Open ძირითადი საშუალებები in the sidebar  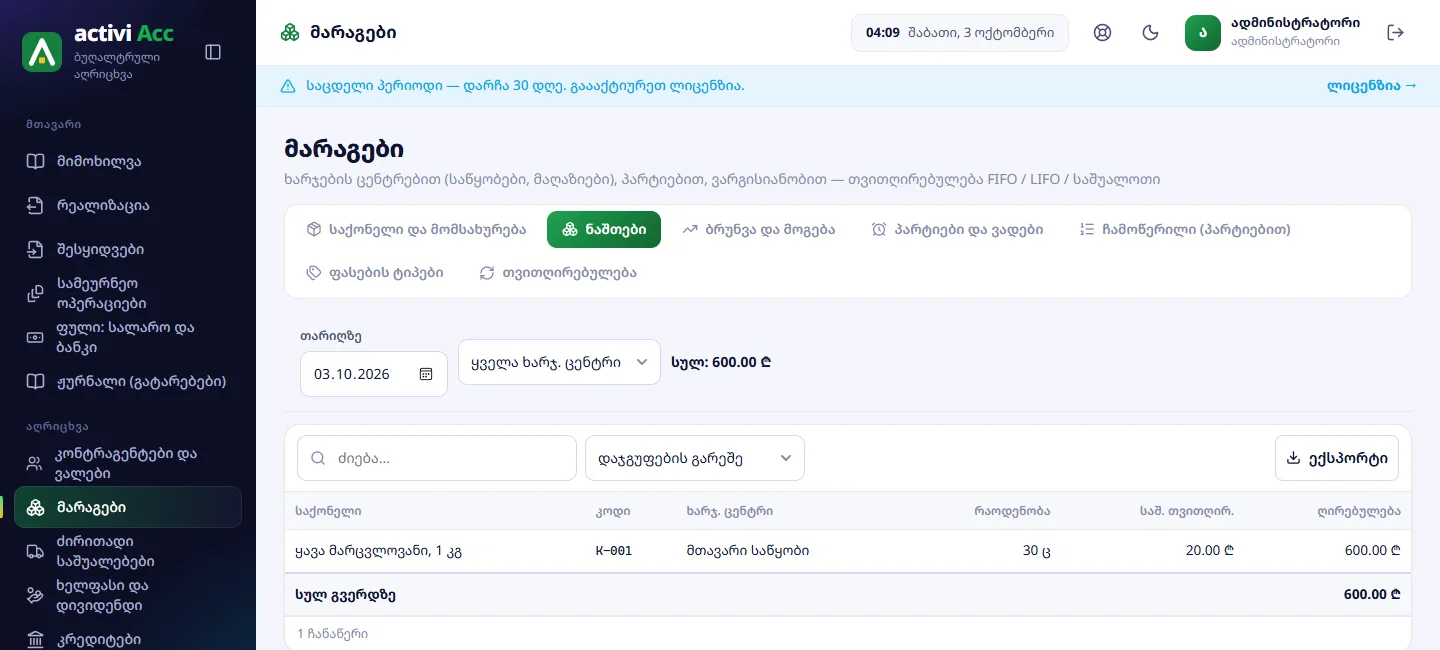(128, 551)
